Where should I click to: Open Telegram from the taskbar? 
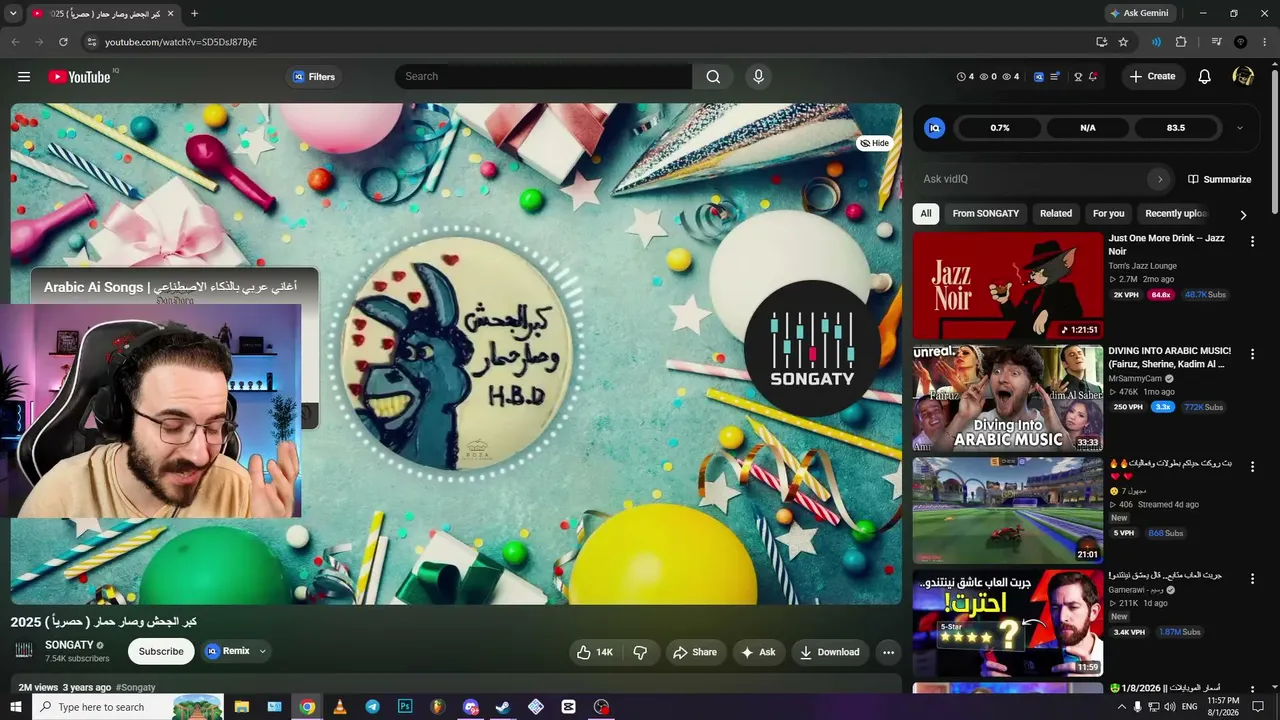(372, 707)
